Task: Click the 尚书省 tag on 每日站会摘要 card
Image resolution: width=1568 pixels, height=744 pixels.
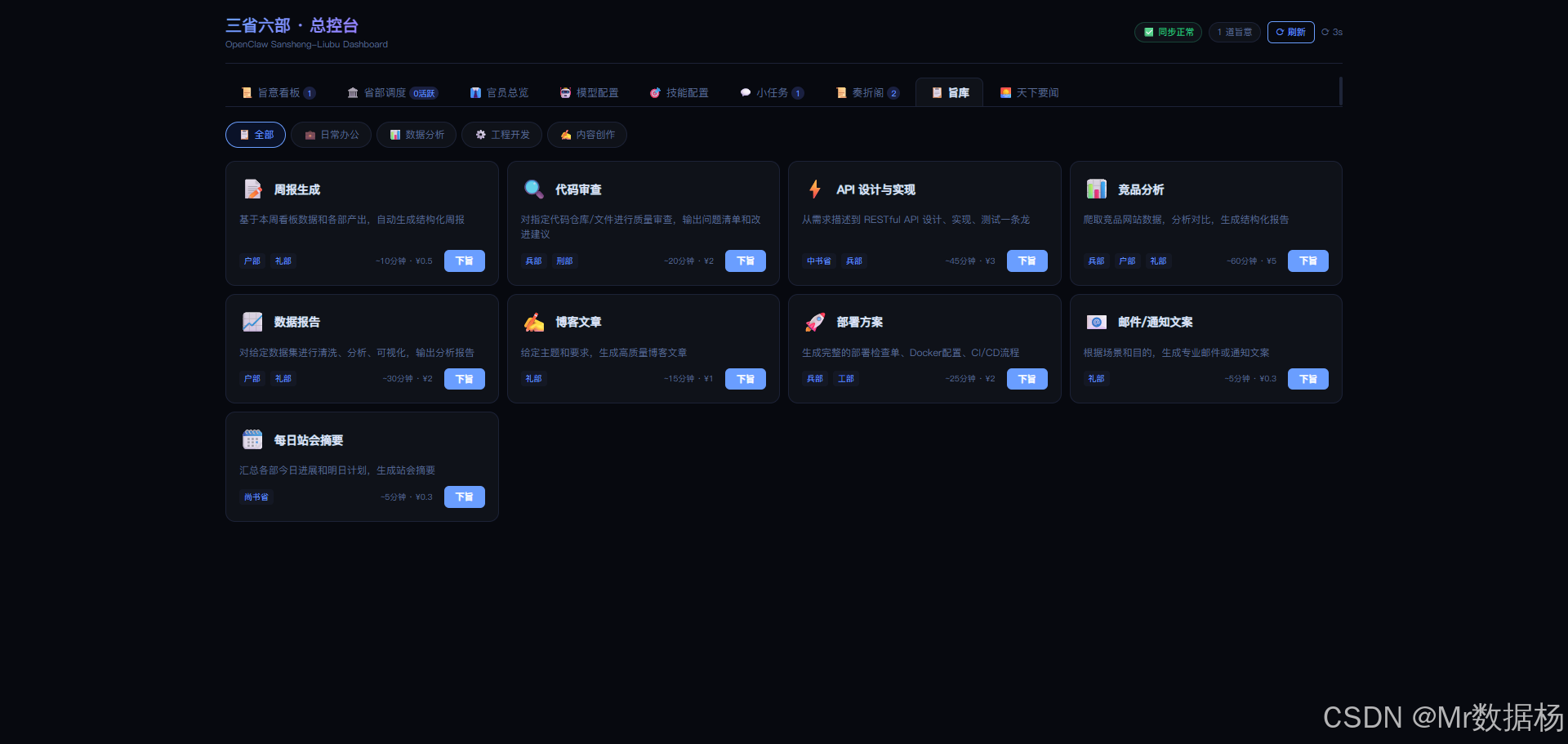Action: (x=256, y=497)
